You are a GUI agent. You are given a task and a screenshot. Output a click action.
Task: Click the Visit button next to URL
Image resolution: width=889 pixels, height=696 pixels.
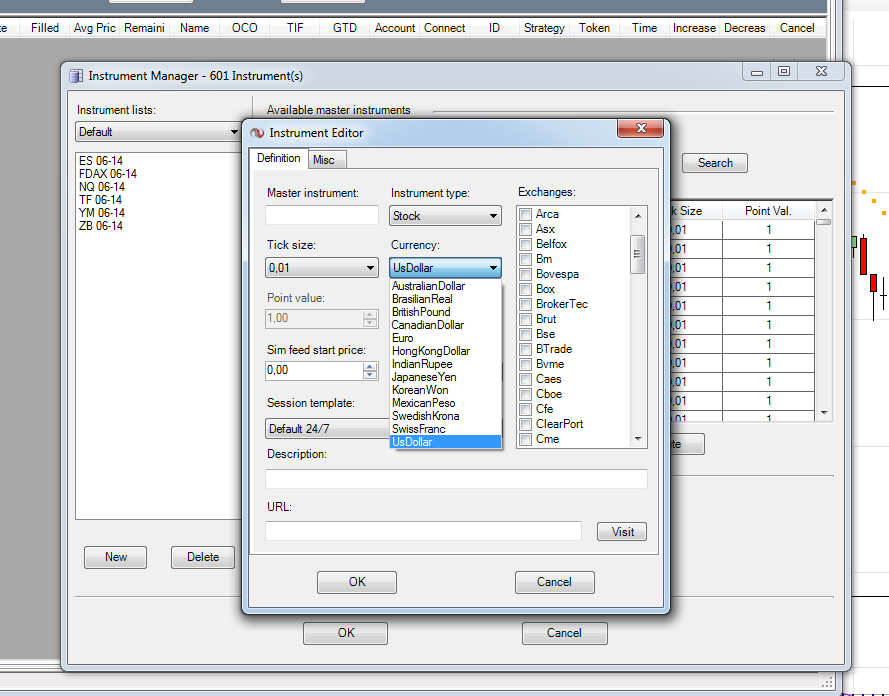pyautogui.click(x=622, y=532)
